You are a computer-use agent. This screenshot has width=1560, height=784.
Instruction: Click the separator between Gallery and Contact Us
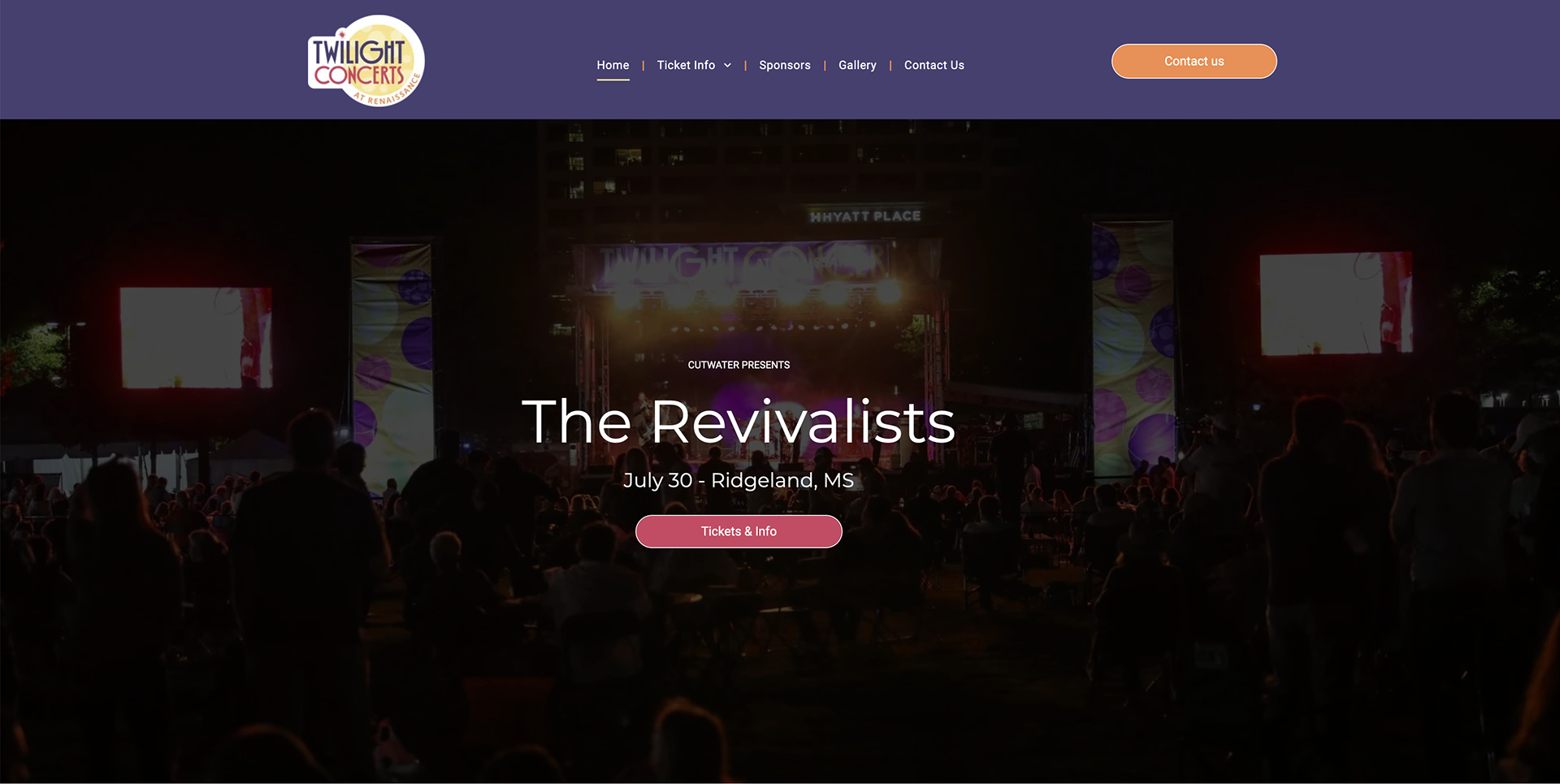pos(890,65)
